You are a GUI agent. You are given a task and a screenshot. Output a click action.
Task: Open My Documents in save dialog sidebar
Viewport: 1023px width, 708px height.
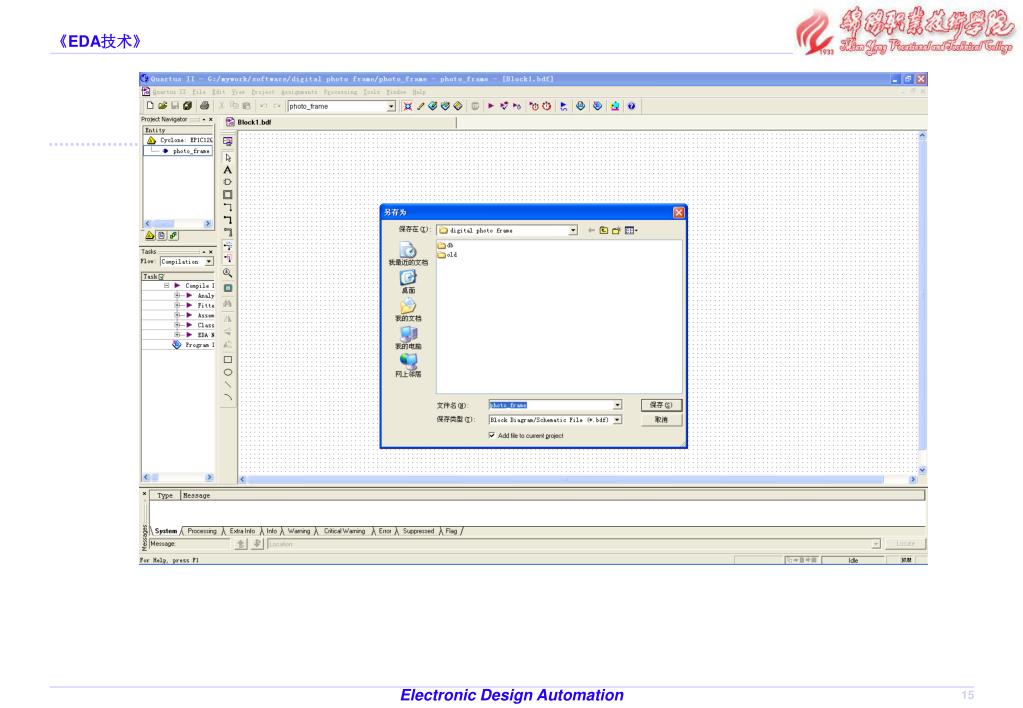(x=408, y=309)
